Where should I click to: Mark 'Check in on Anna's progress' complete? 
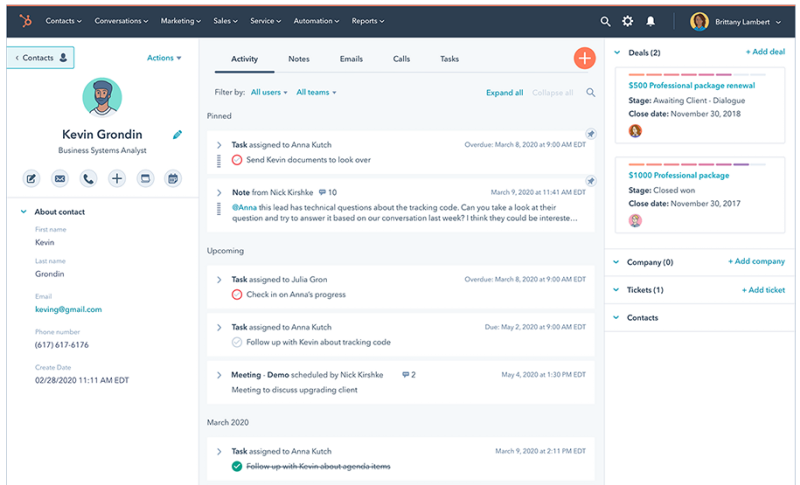[x=237, y=294]
